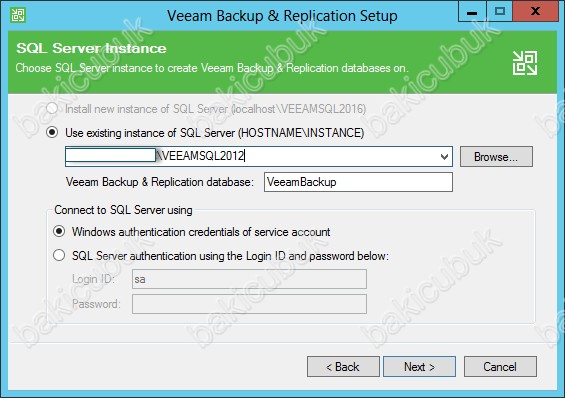Proceed with the Next button
The width and height of the screenshot is (565, 398).
tap(419, 367)
